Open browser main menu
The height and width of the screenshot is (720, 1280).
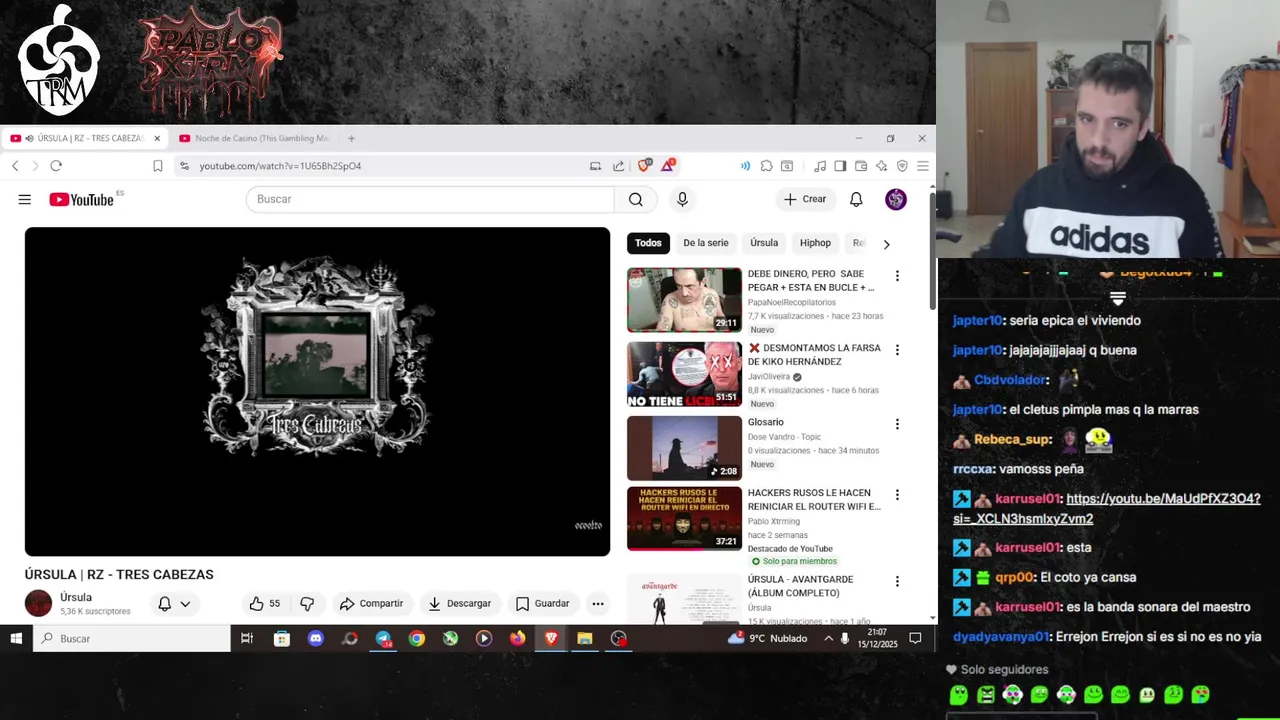922,166
